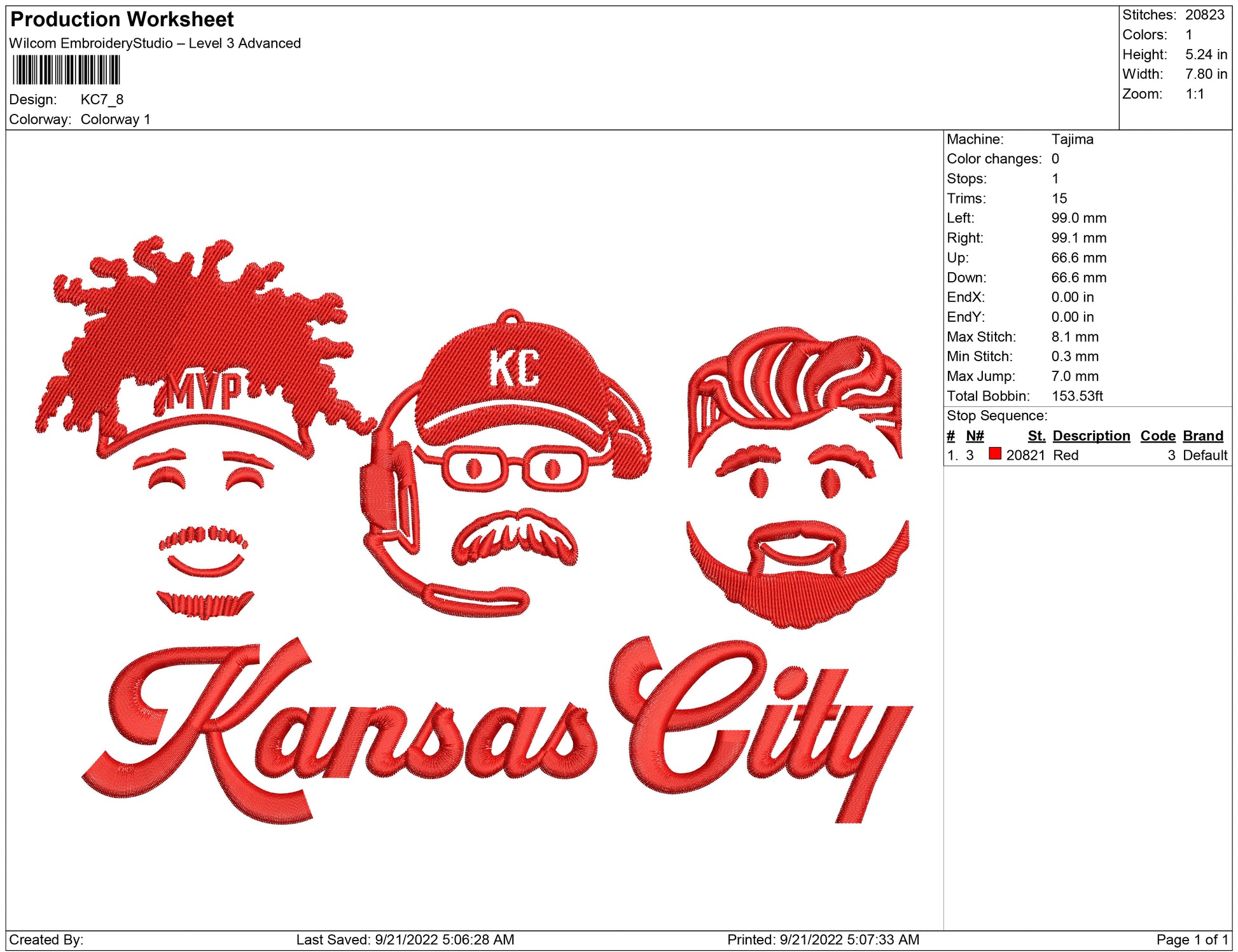Click the barcode under the worksheet title
The height and width of the screenshot is (952, 1238).
[x=66, y=70]
